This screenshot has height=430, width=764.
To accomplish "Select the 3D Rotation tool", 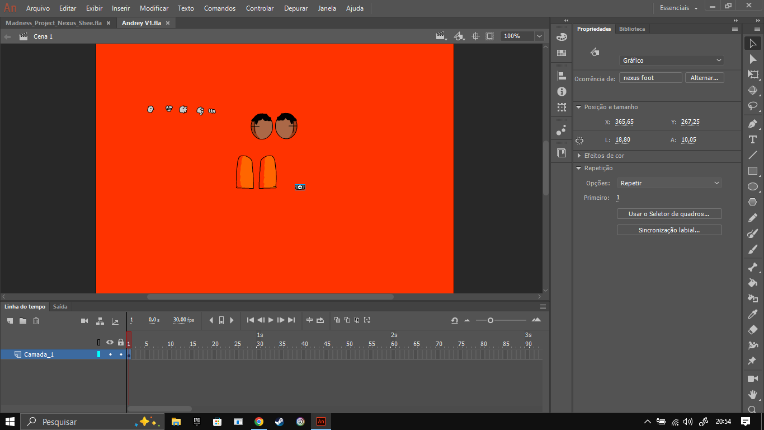I will (753, 90).
